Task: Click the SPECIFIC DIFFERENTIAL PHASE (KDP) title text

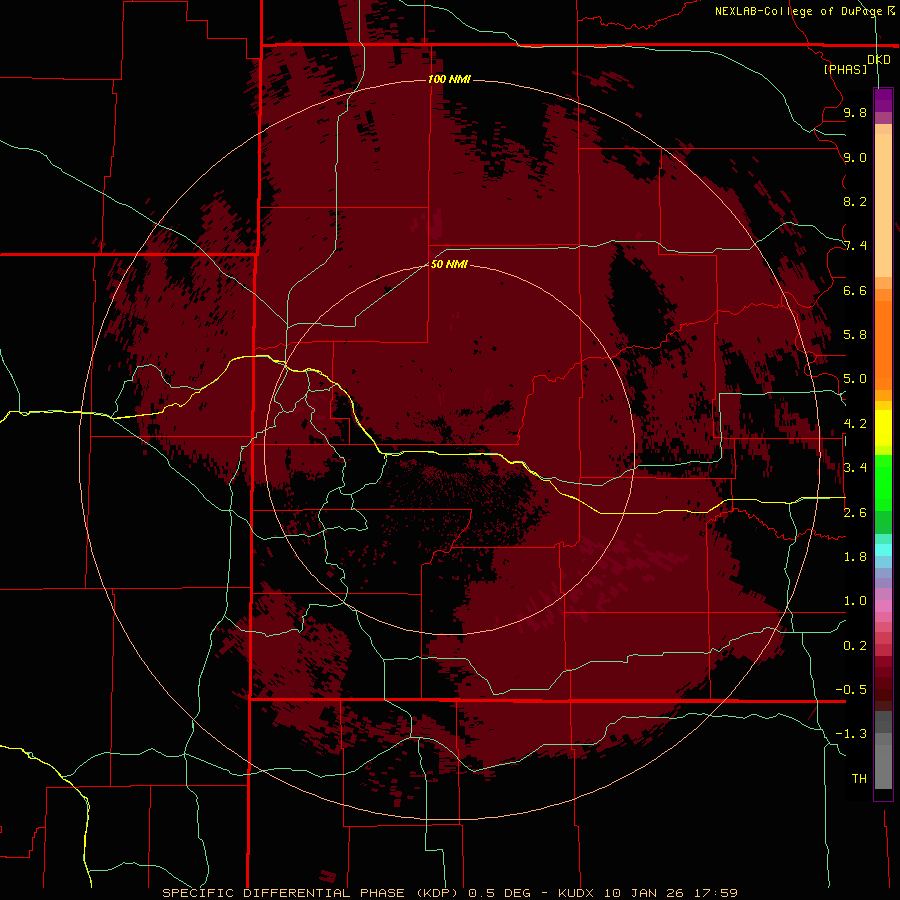Action: (310, 893)
